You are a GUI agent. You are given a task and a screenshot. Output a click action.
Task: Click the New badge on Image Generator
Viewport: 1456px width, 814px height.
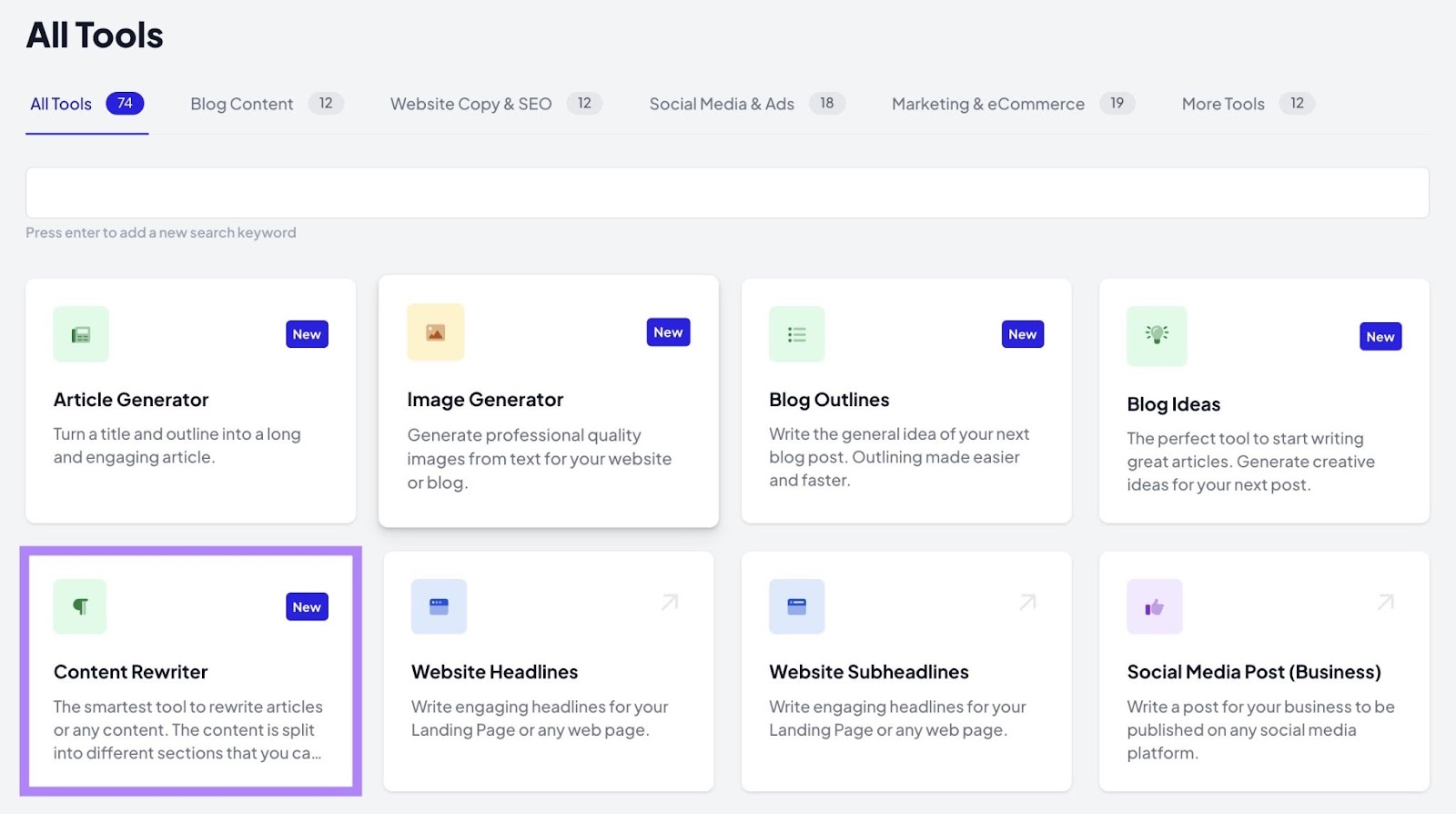tap(668, 332)
